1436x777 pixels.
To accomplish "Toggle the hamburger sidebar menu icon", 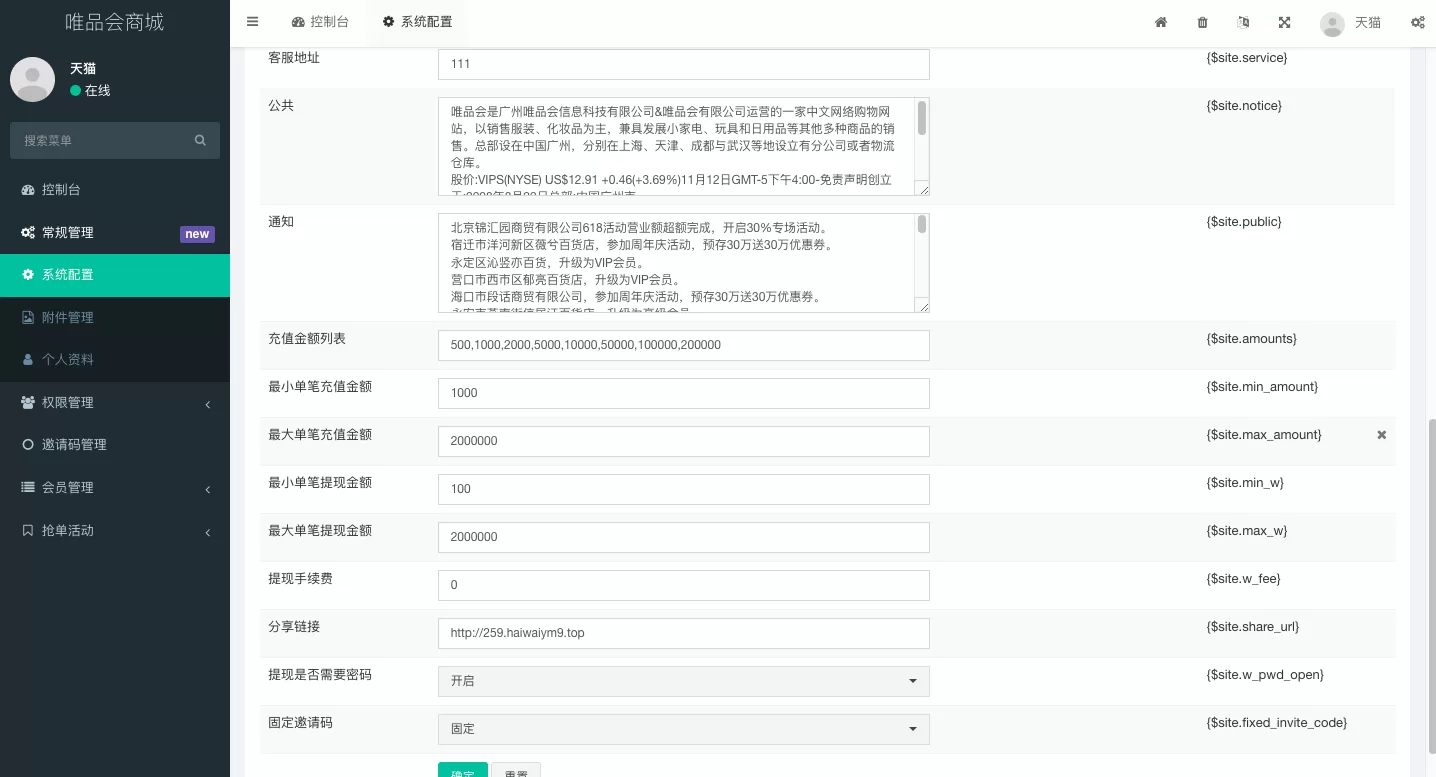I will pyautogui.click(x=252, y=22).
